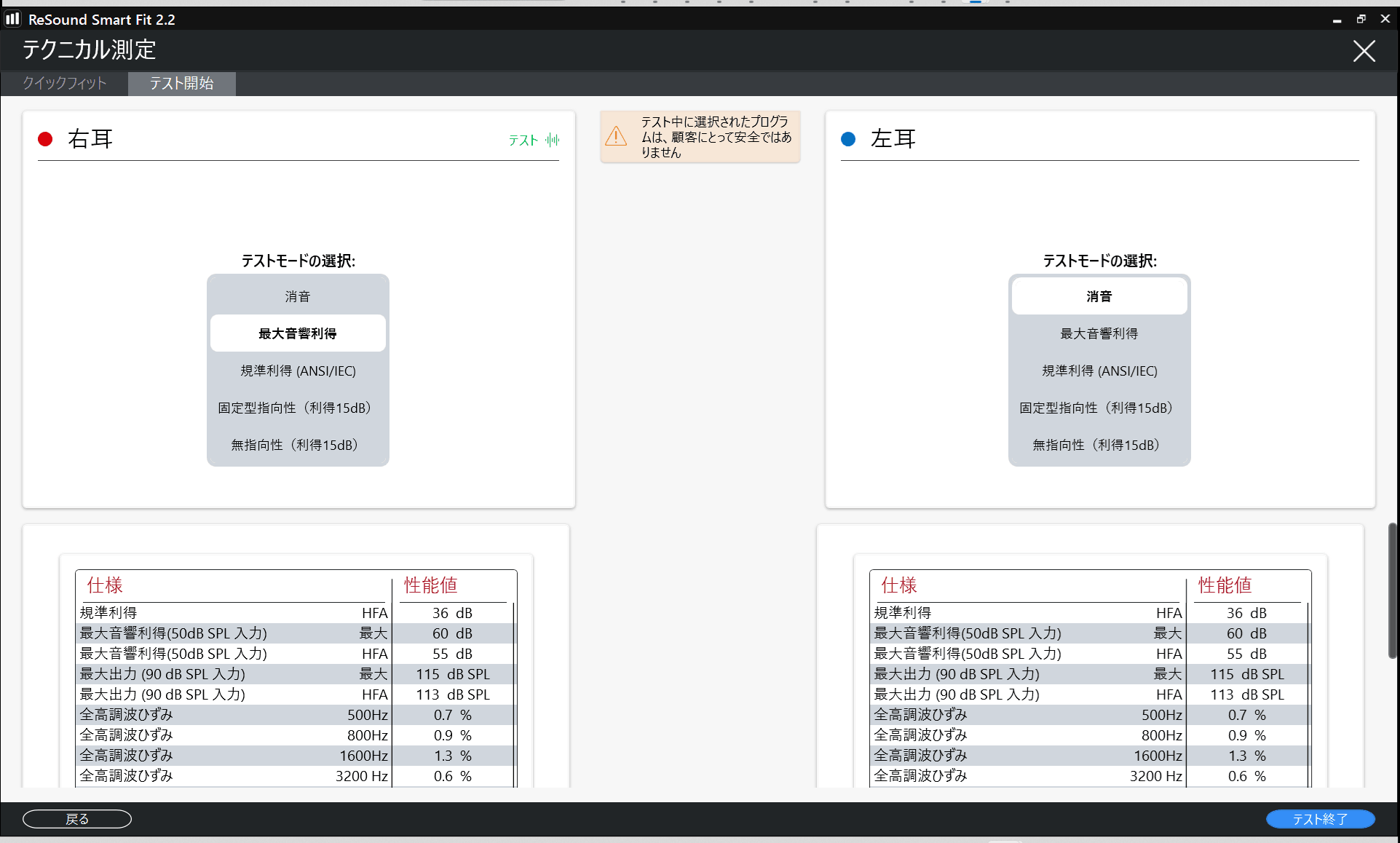This screenshot has height=843, width=1400.
Task: Click the テスト終了 button
Action: point(1320,819)
